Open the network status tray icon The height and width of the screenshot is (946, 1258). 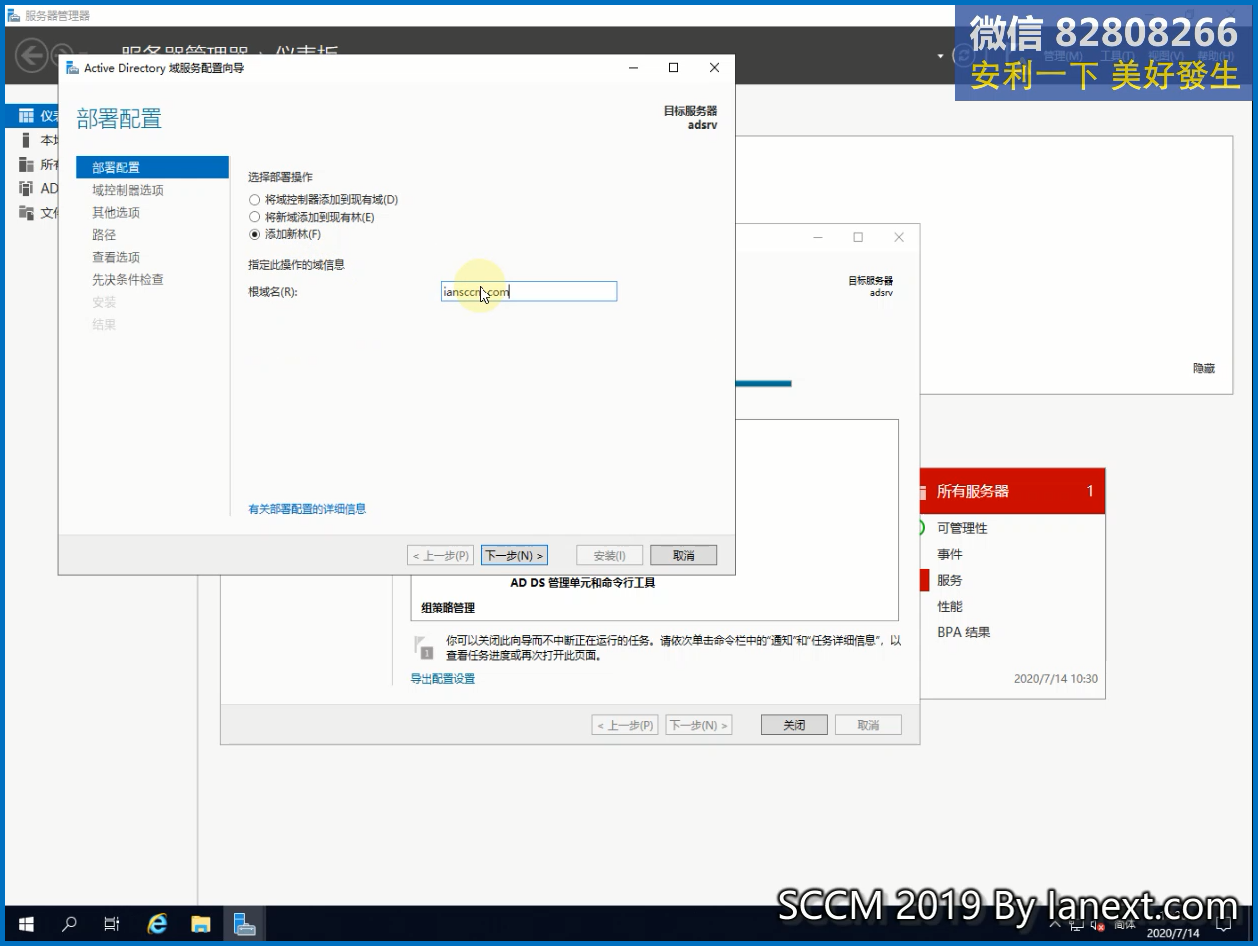pyautogui.click(x=1076, y=925)
